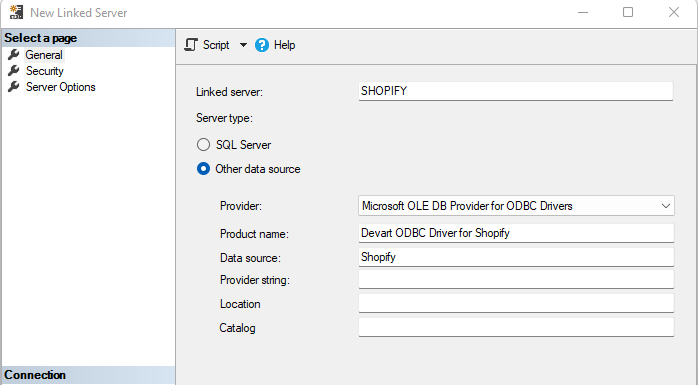
Task: Select the General page
Action: [x=44, y=55]
